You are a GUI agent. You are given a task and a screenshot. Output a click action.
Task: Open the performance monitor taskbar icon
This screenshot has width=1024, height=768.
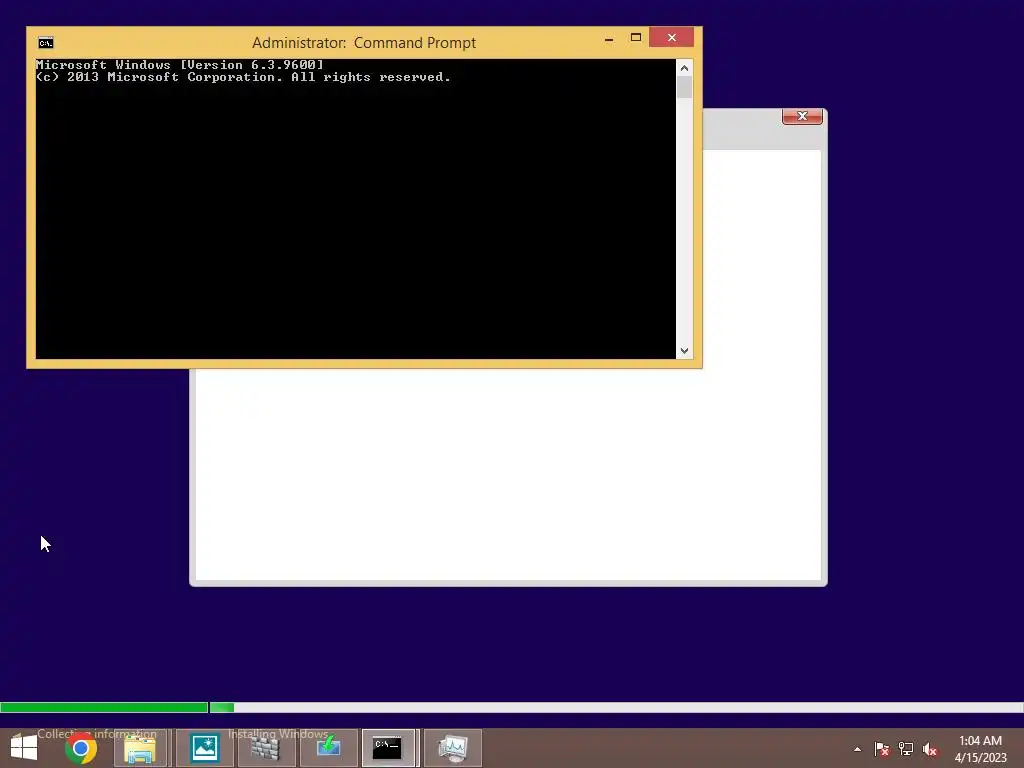coord(453,748)
